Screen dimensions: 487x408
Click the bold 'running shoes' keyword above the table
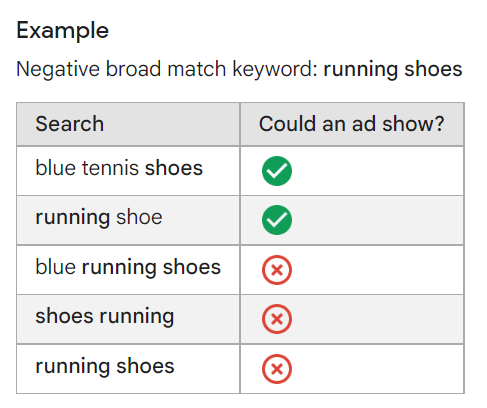[x=393, y=69]
